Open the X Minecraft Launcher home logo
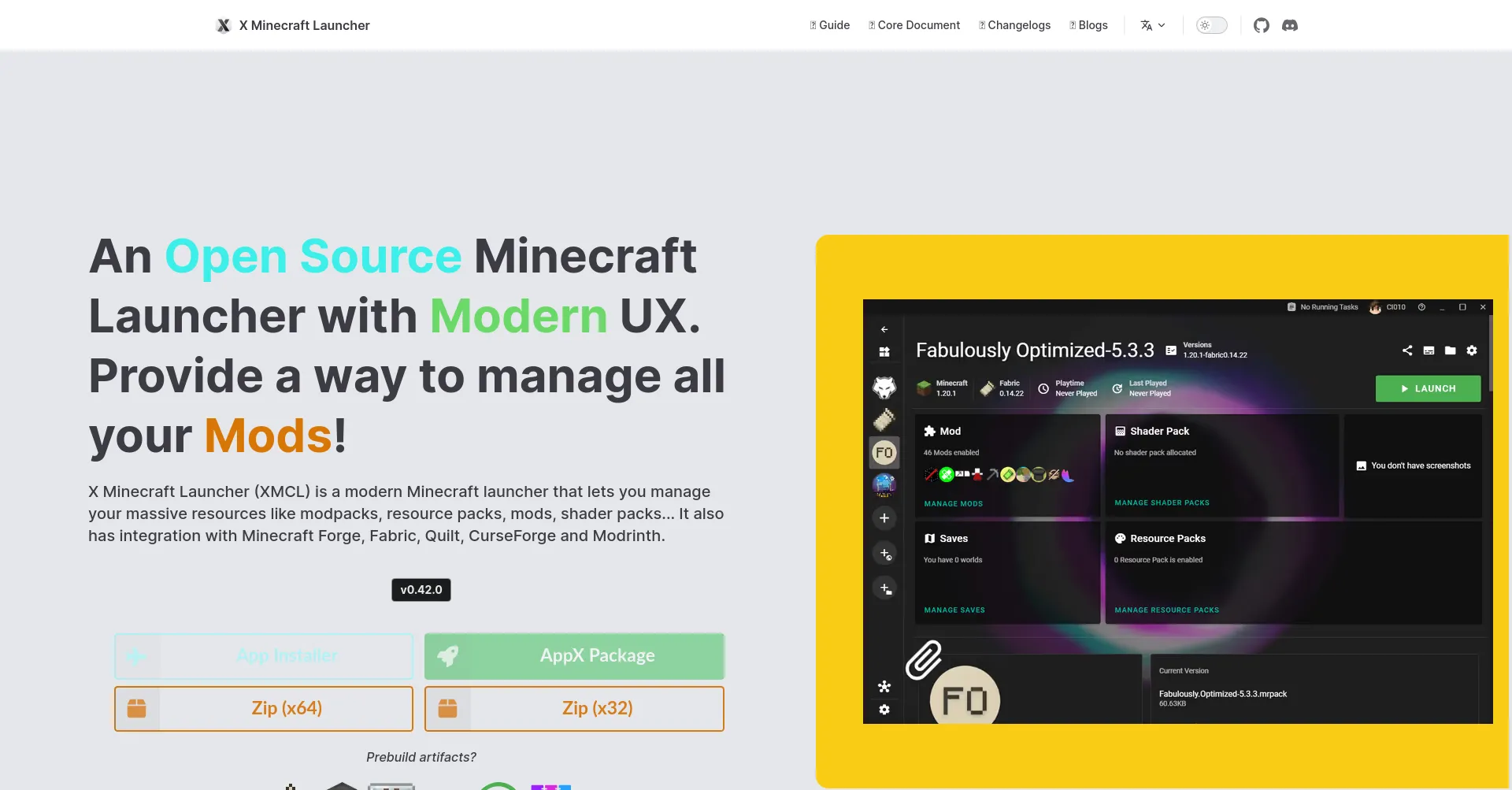Viewport: 1512px width, 790px height. coord(293,25)
